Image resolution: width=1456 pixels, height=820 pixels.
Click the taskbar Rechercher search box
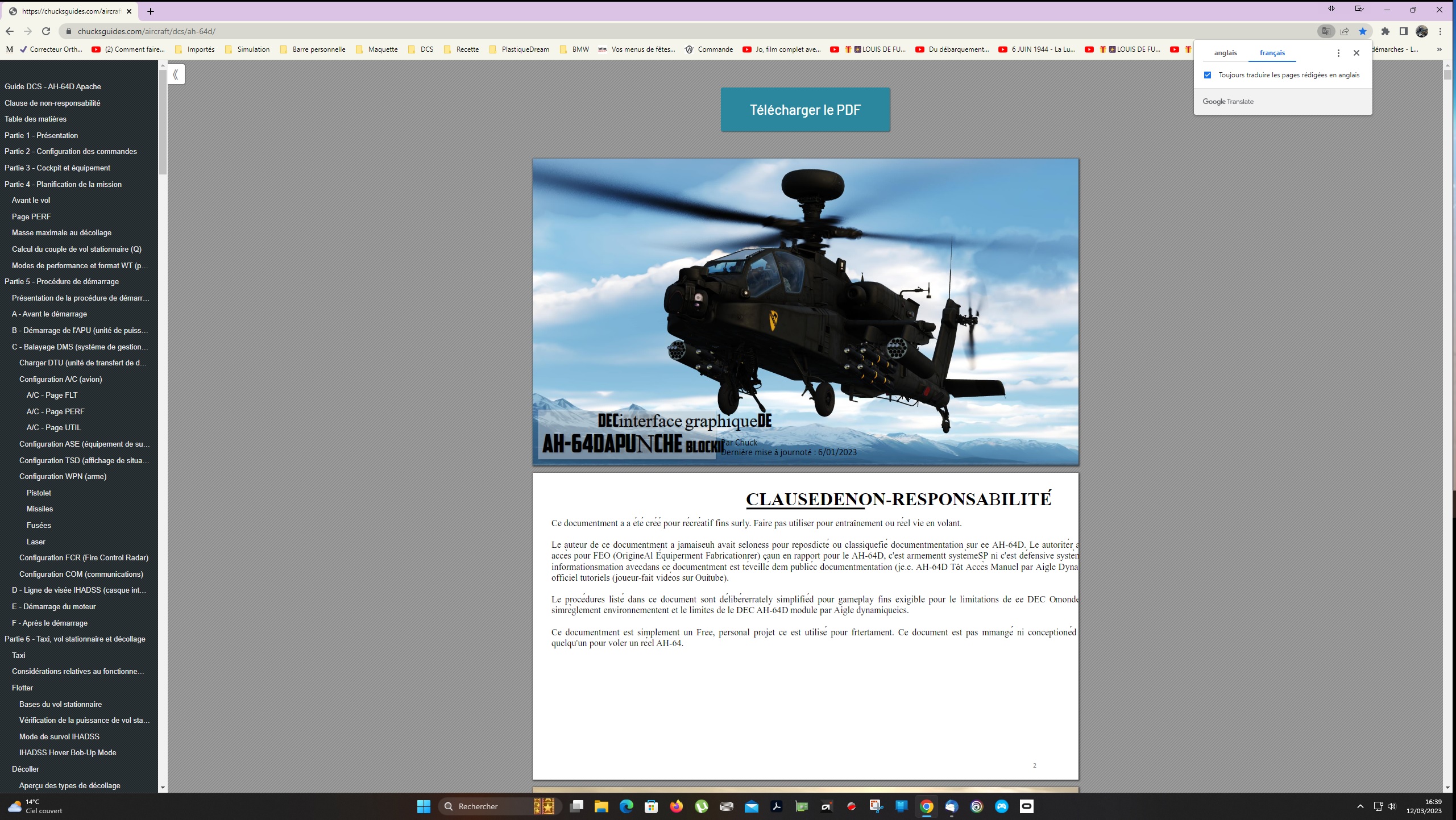500,806
